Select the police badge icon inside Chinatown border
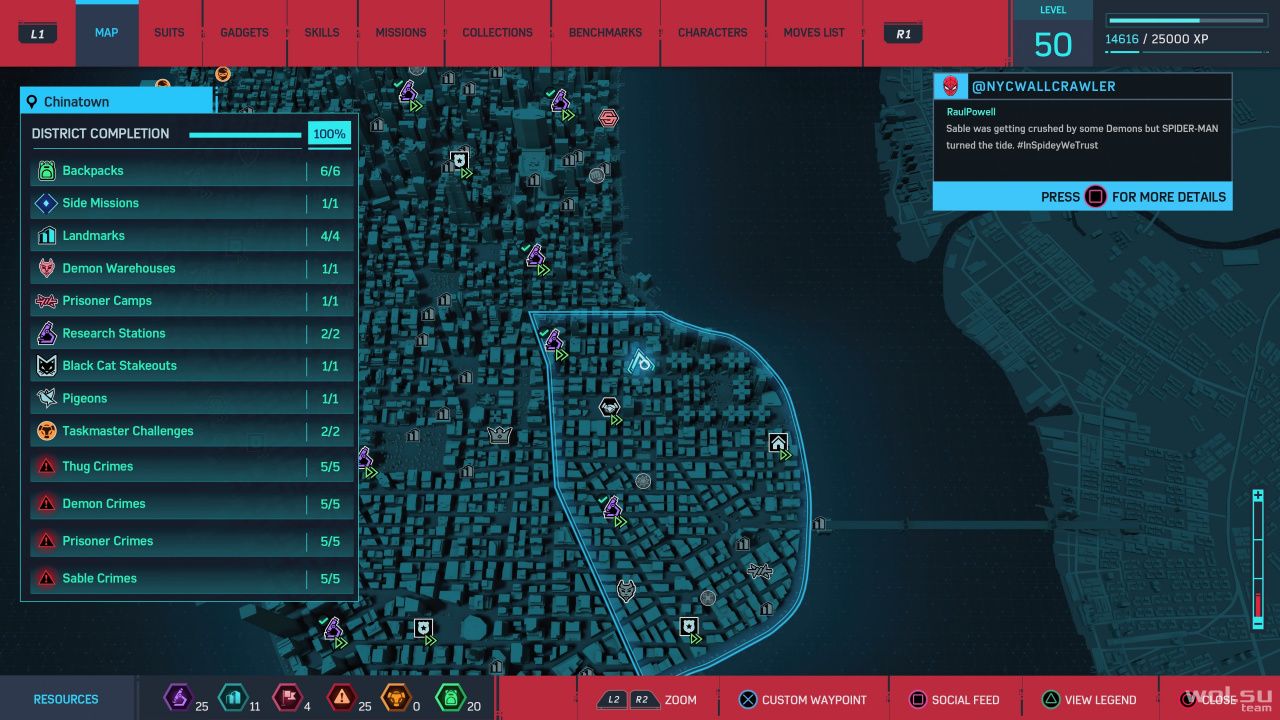 click(688, 627)
